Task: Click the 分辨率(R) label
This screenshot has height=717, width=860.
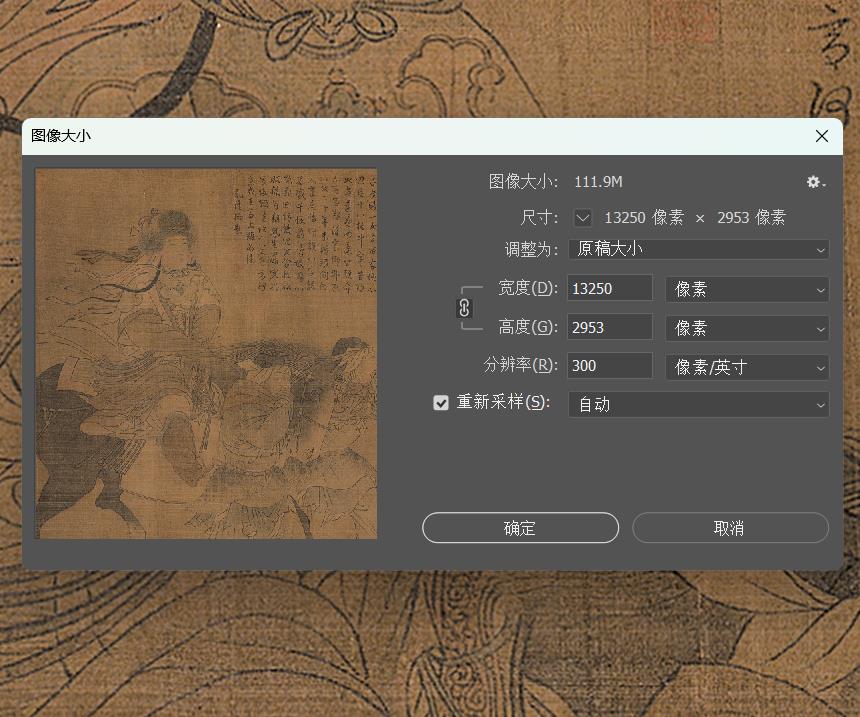Action: pos(520,365)
